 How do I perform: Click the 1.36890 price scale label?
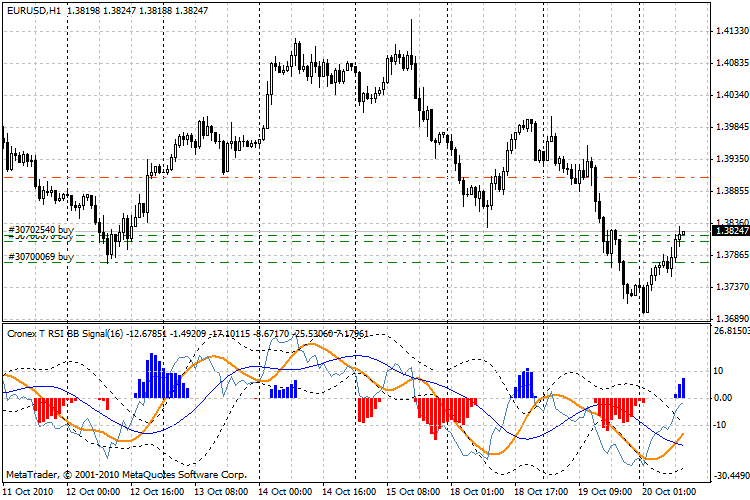[729, 318]
